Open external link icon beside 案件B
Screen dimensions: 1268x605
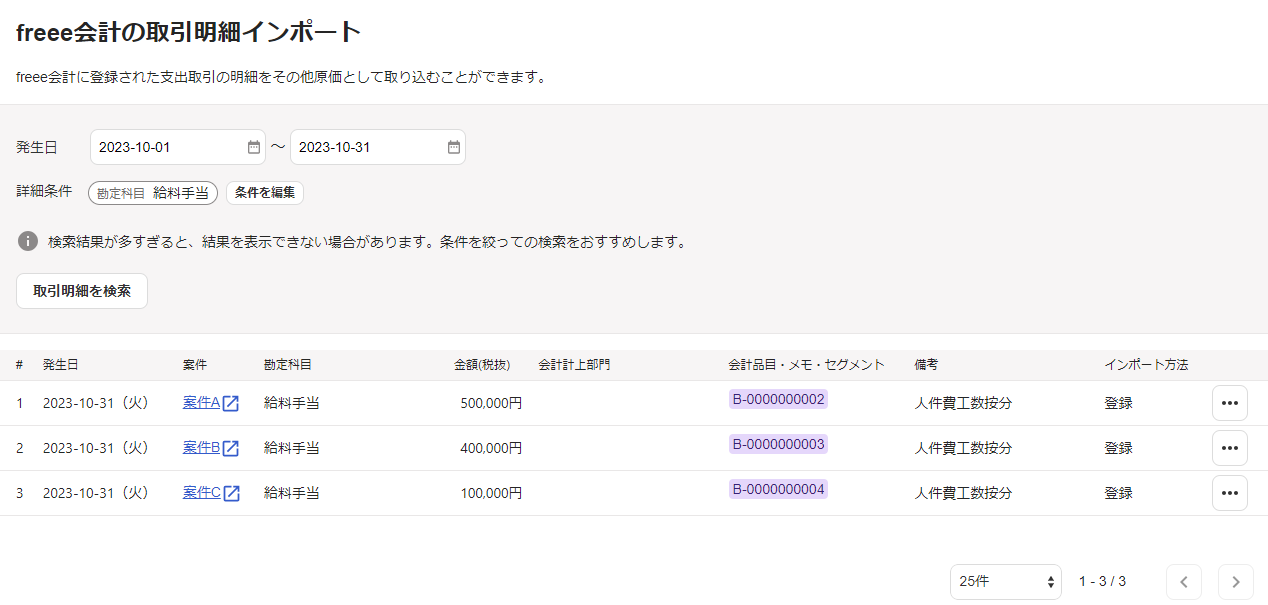(231, 448)
